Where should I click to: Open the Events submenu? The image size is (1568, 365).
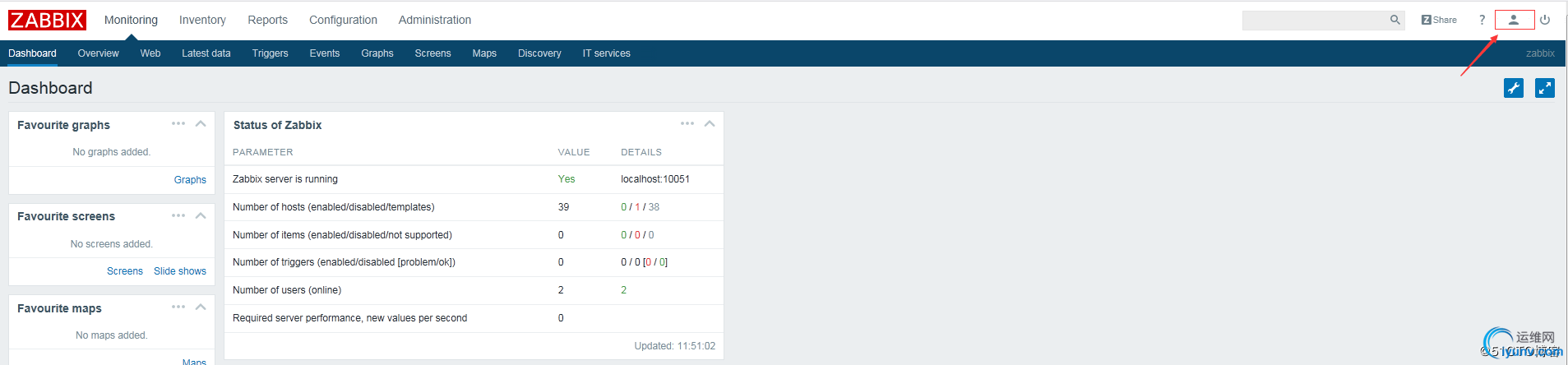point(324,53)
